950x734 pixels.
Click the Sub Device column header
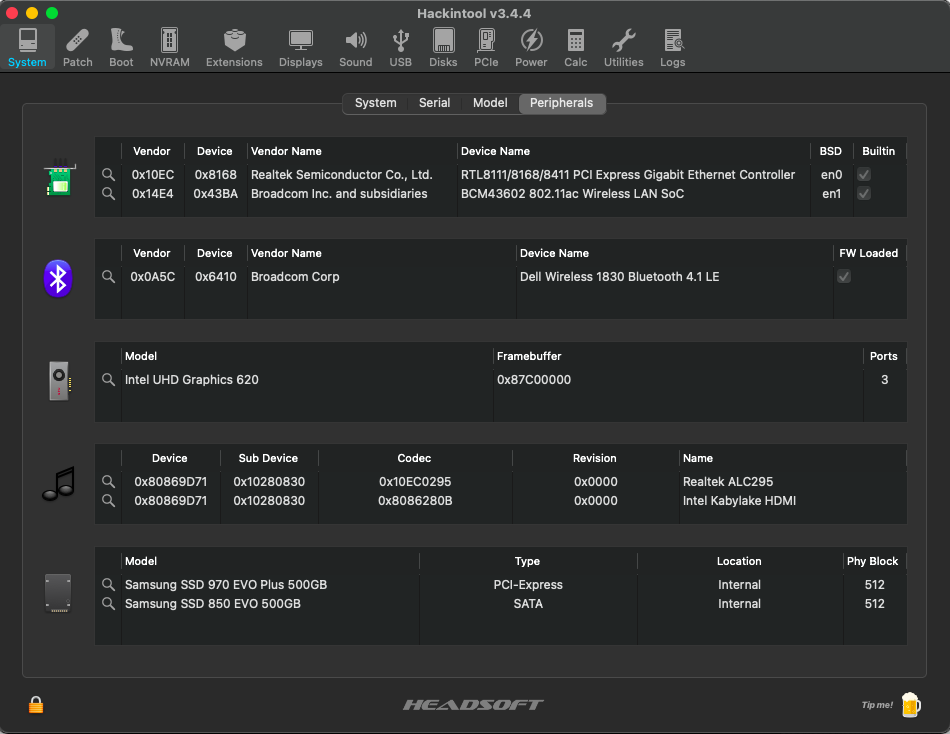click(268, 458)
